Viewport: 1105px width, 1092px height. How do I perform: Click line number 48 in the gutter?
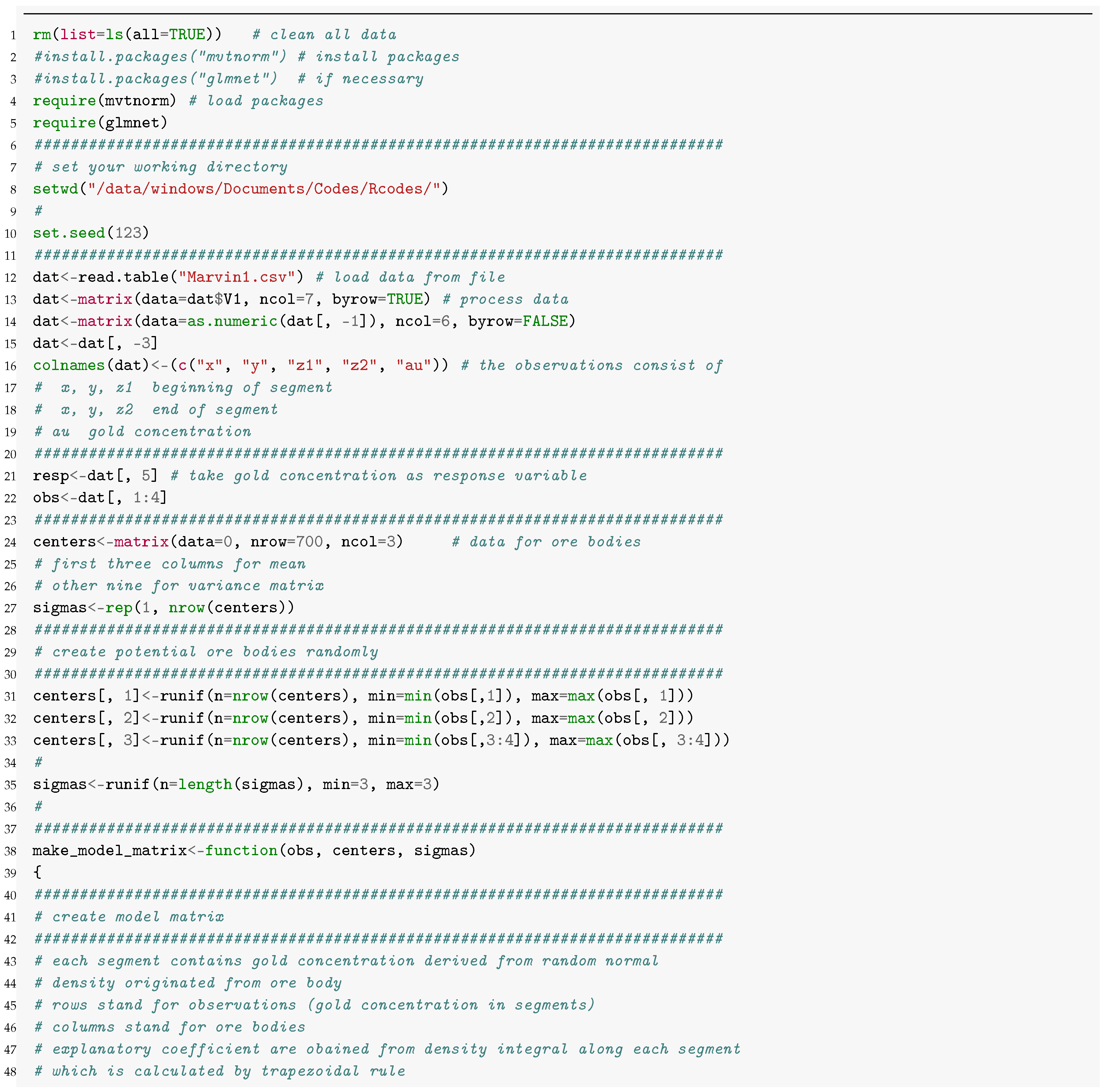[x=10, y=1072]
